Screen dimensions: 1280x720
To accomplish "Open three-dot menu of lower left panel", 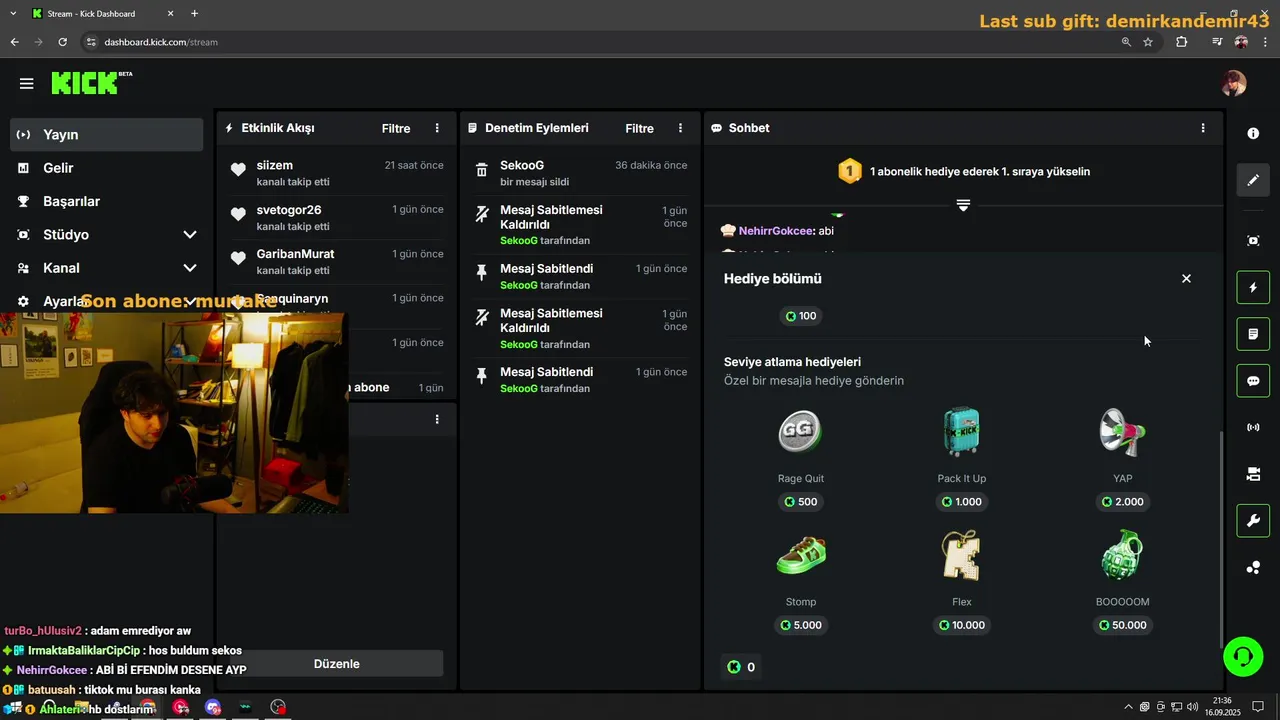I will 437,419.
